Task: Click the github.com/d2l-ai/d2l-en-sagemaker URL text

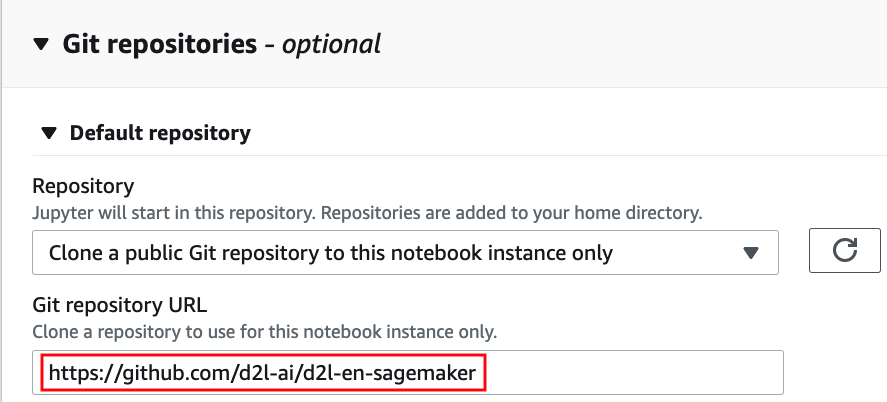Action: [262, 373]
